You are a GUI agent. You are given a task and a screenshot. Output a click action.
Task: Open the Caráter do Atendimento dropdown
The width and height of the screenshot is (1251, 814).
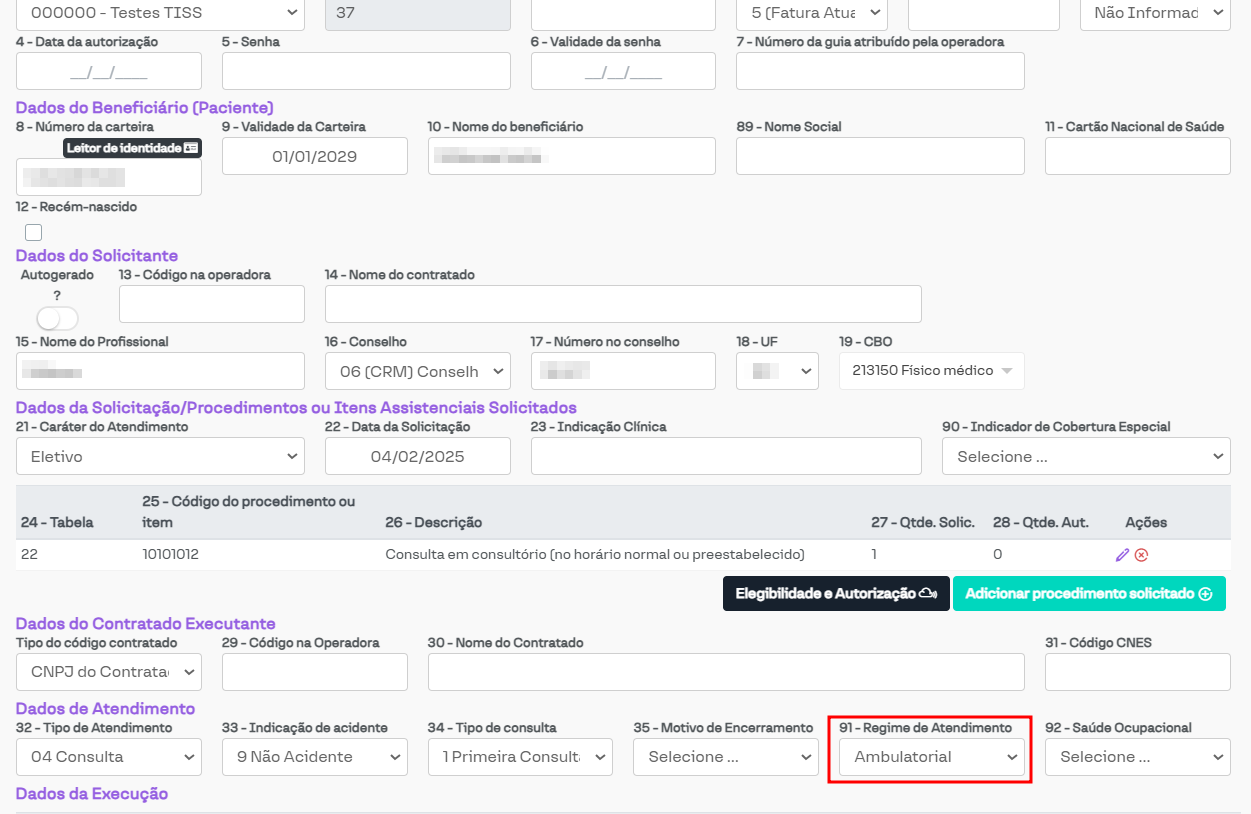point(160,456)
